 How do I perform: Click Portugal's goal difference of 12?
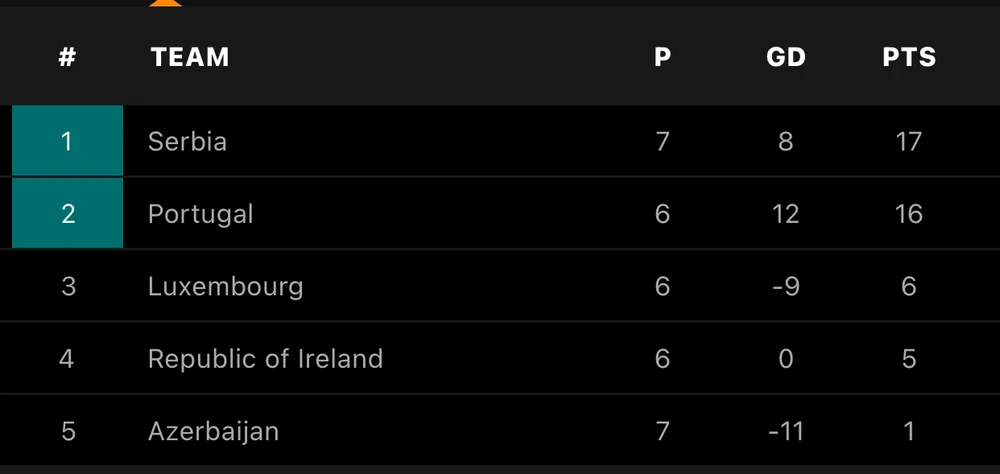coord(786,214)
